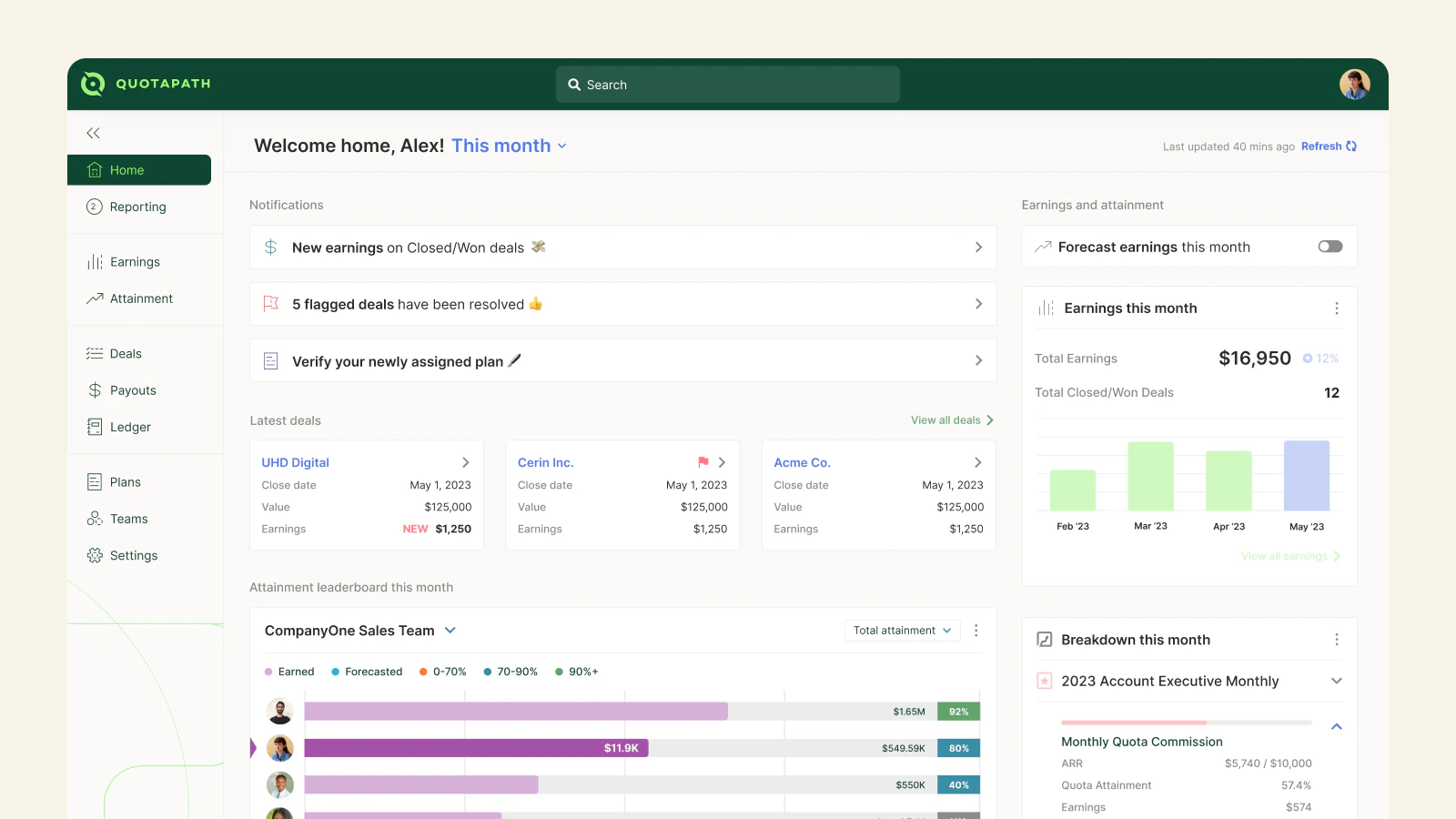
Task: Collapse the left navigation sidebar
Action: tap(92, 133)
